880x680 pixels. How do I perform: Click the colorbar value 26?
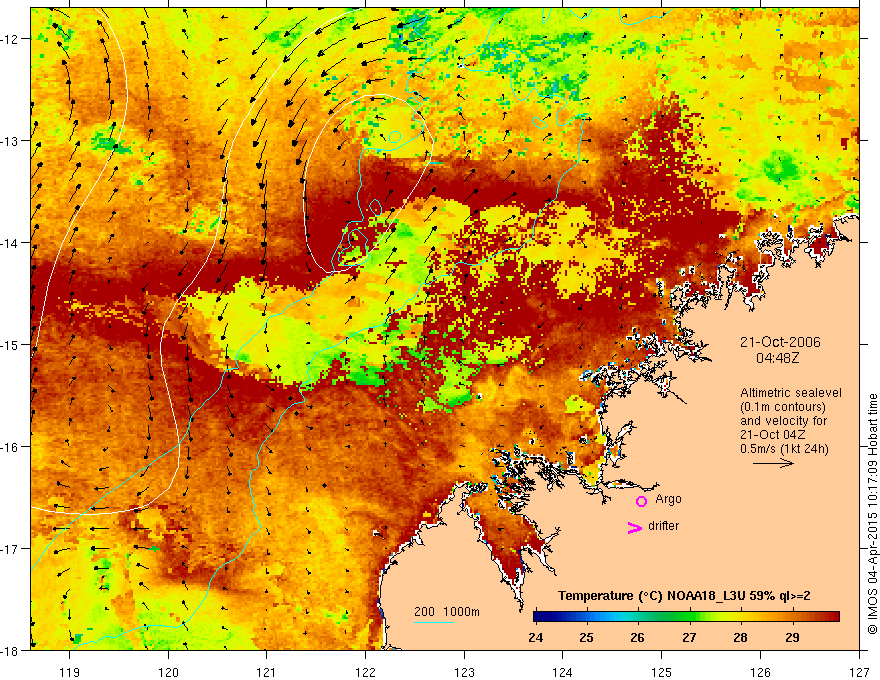click(638, 638)
